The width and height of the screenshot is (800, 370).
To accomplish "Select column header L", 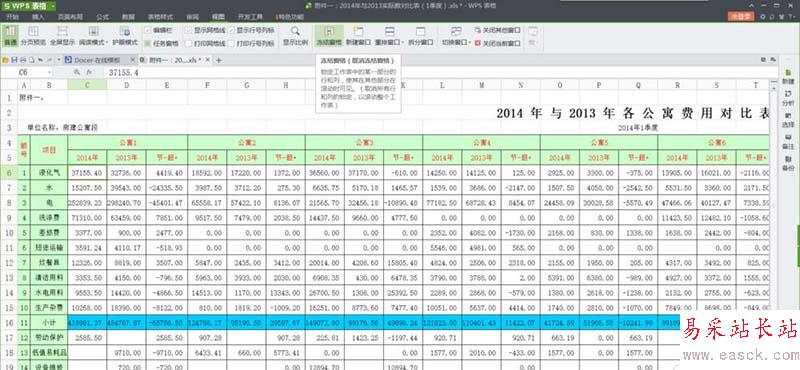I will pos(442,85).
